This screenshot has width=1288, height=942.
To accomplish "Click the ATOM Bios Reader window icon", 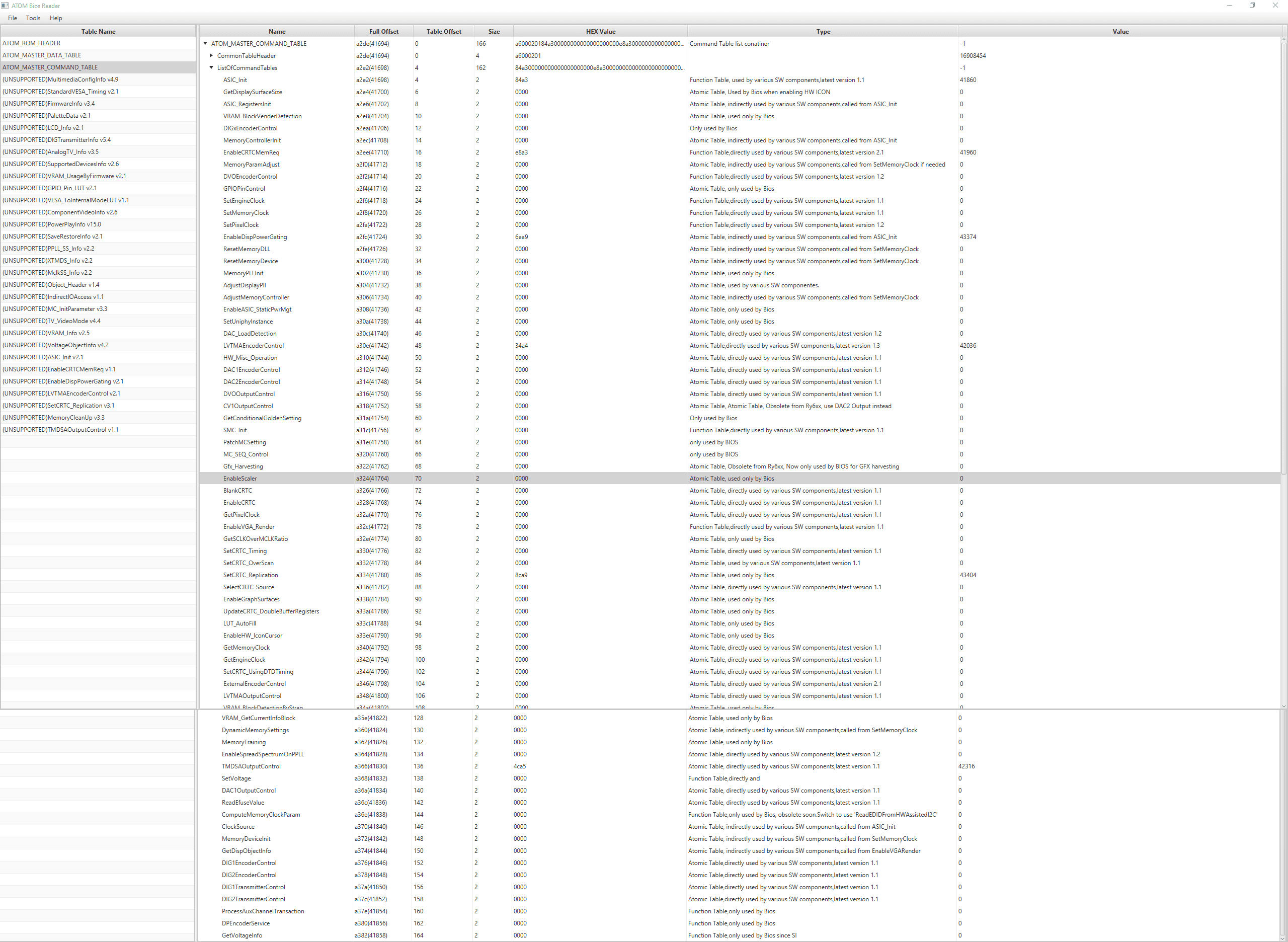I will (x=5, y=6).
